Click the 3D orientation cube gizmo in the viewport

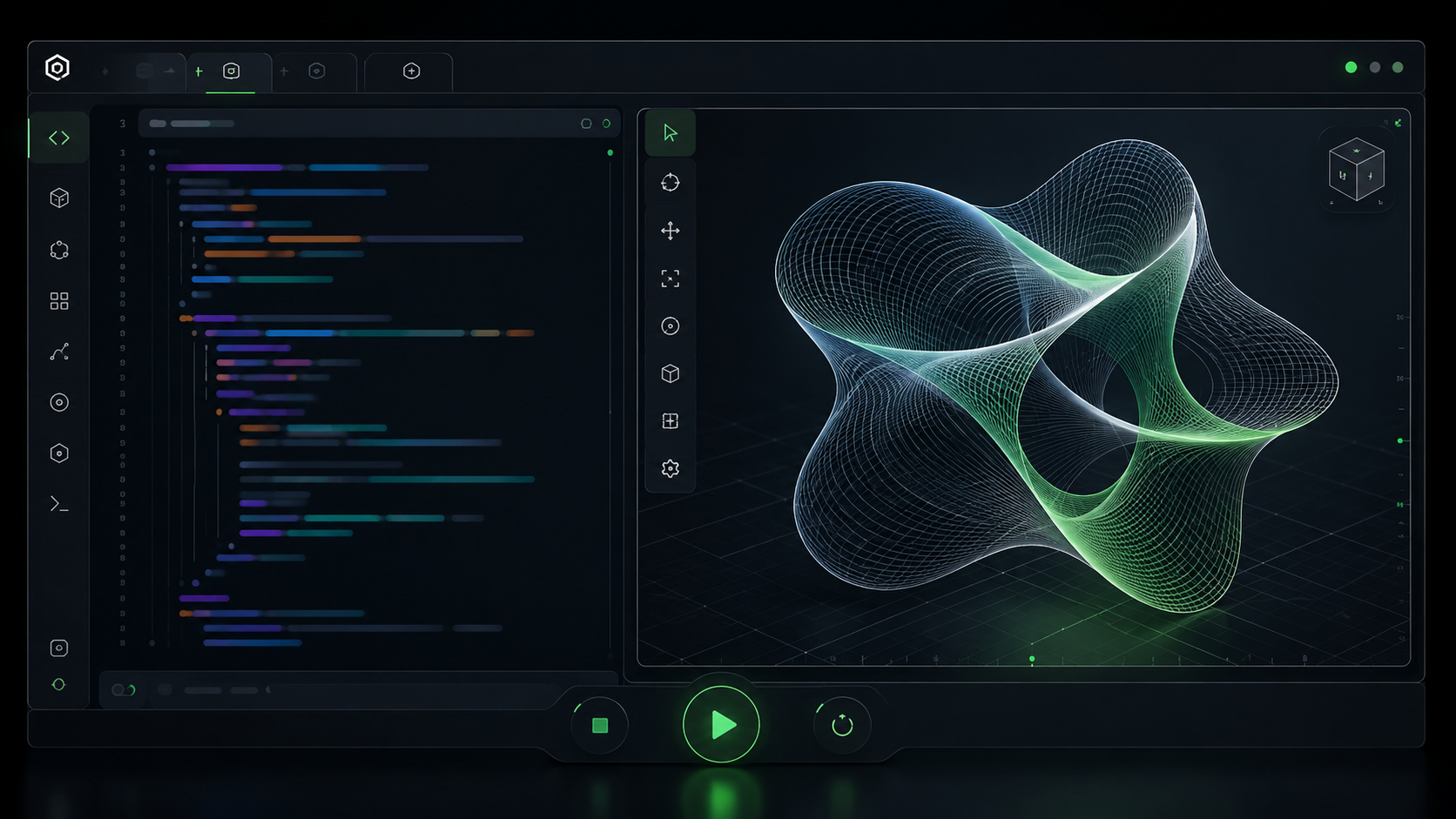pos(1356,170)
